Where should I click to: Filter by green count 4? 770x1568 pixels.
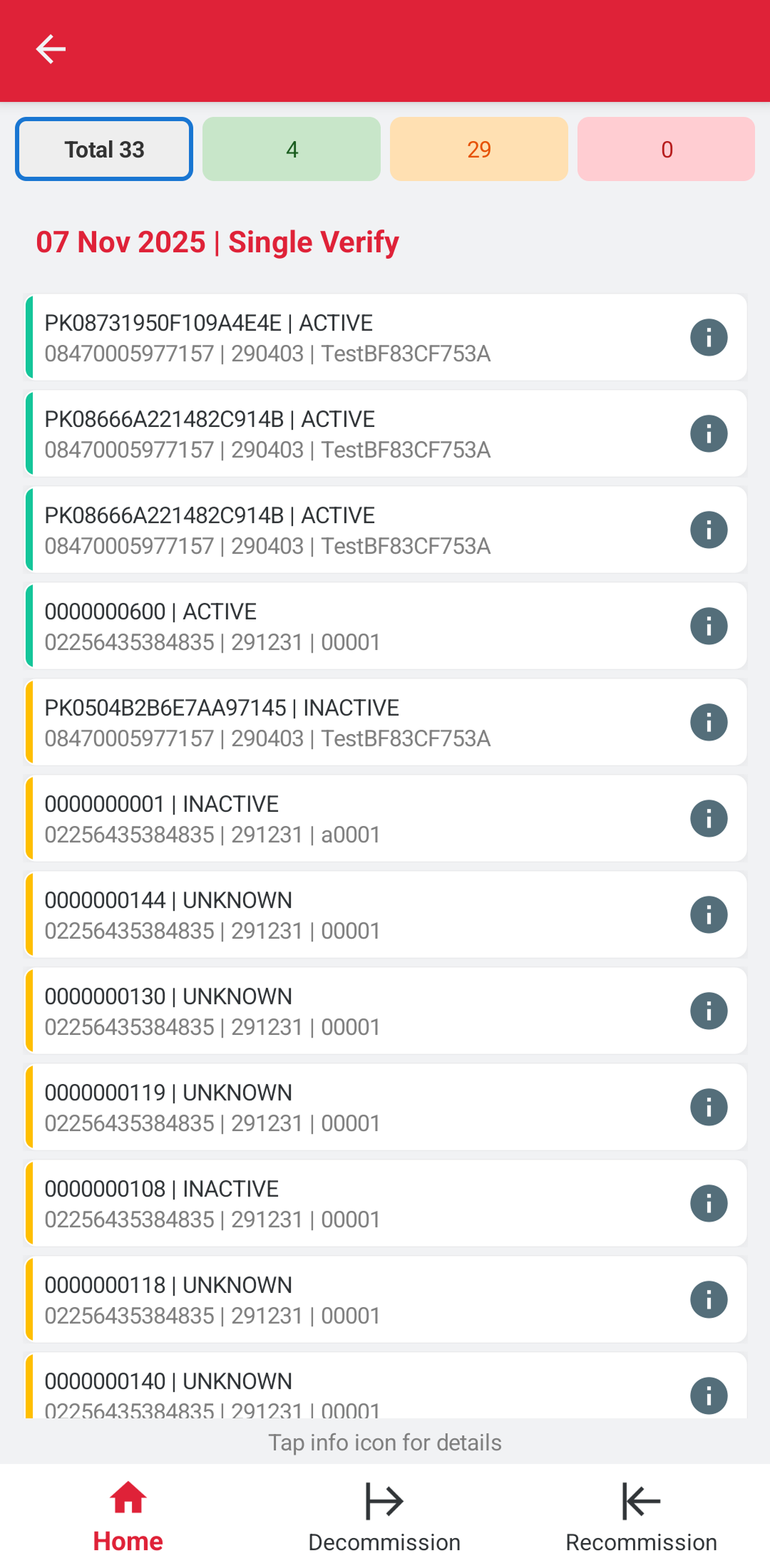click(x=292, y=149)
